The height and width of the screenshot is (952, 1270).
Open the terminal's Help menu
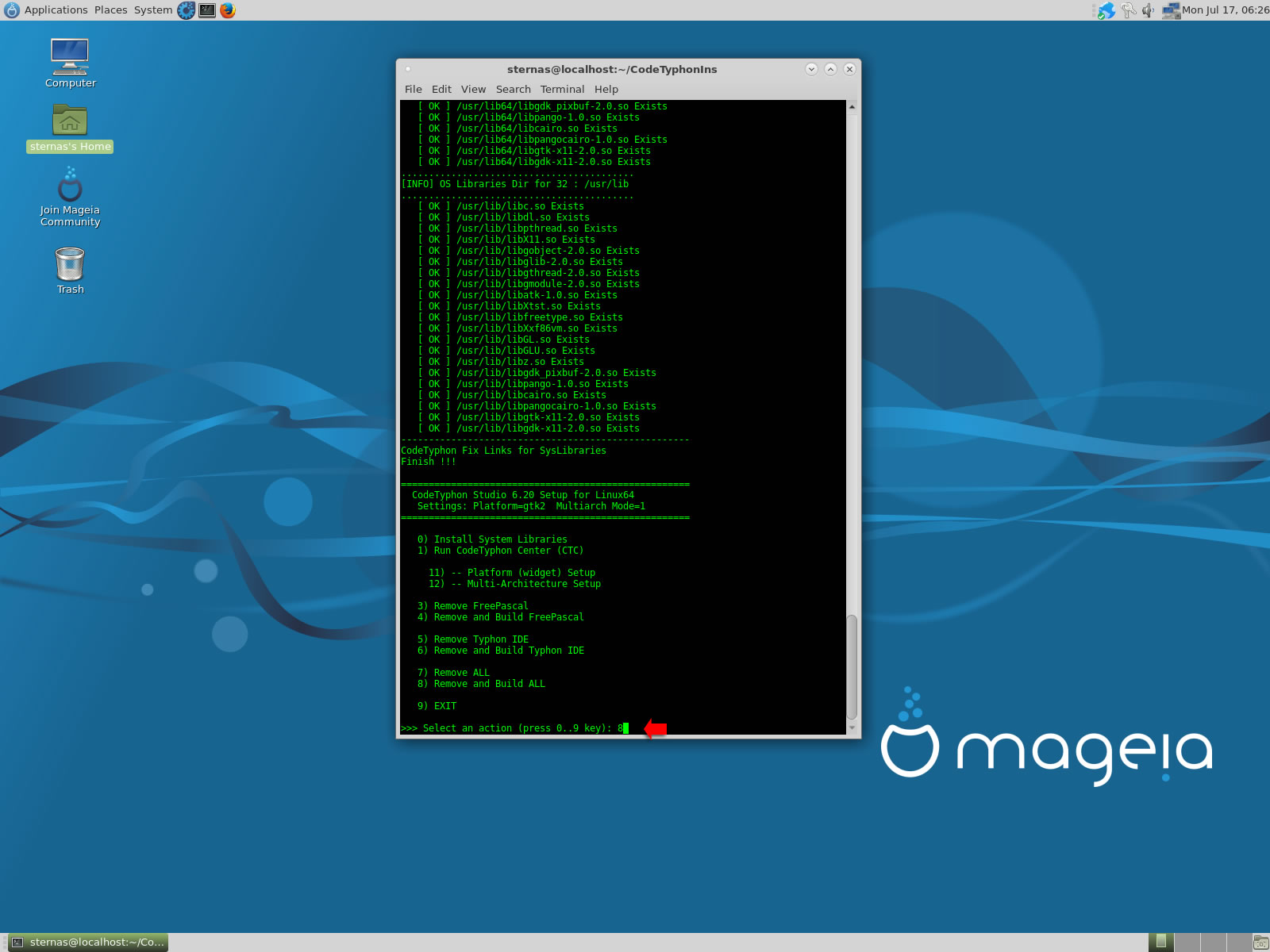[606, 90]
